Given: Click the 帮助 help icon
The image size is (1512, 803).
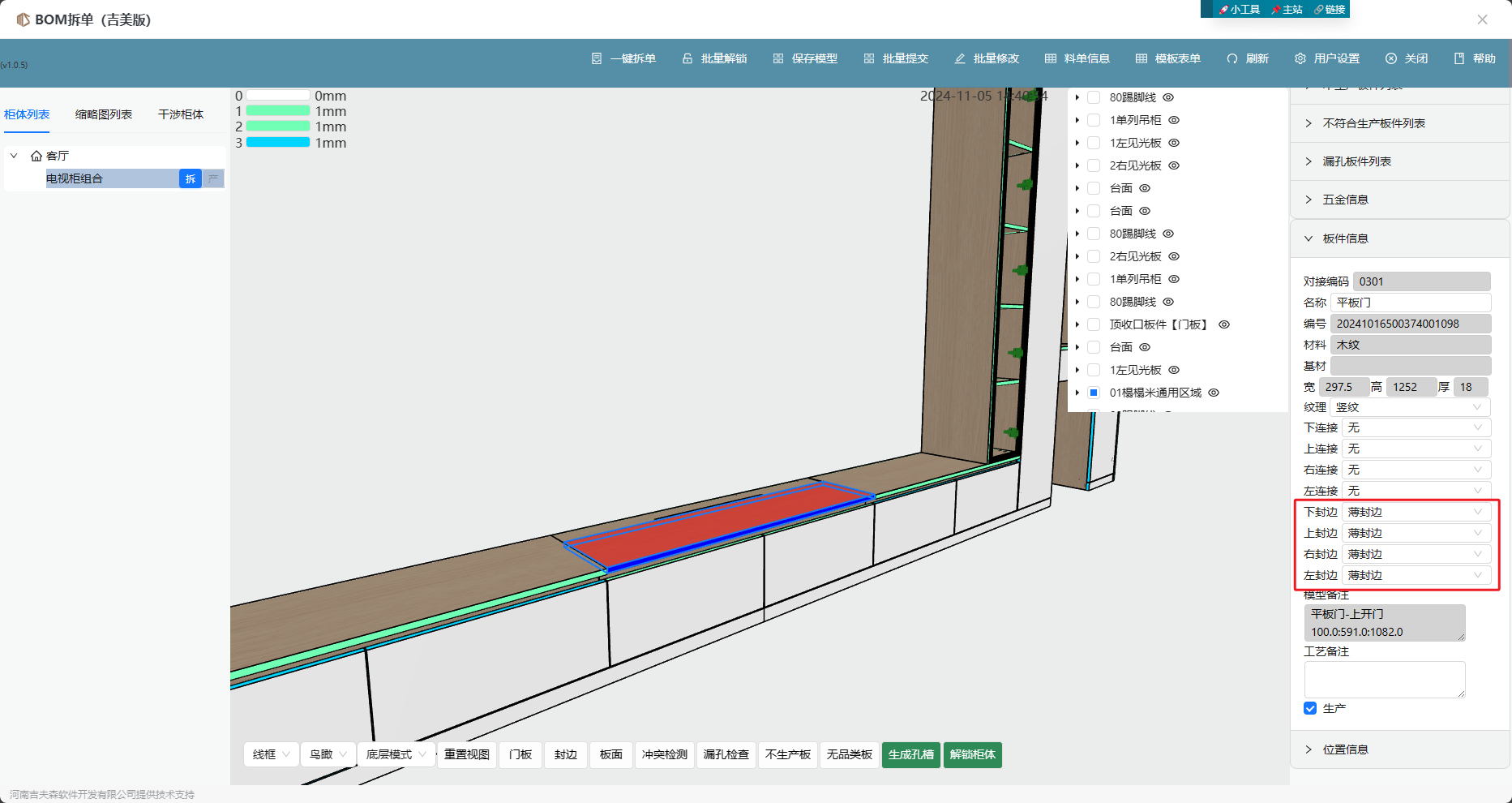Looking at the screenshot, I should [1459, 58].
